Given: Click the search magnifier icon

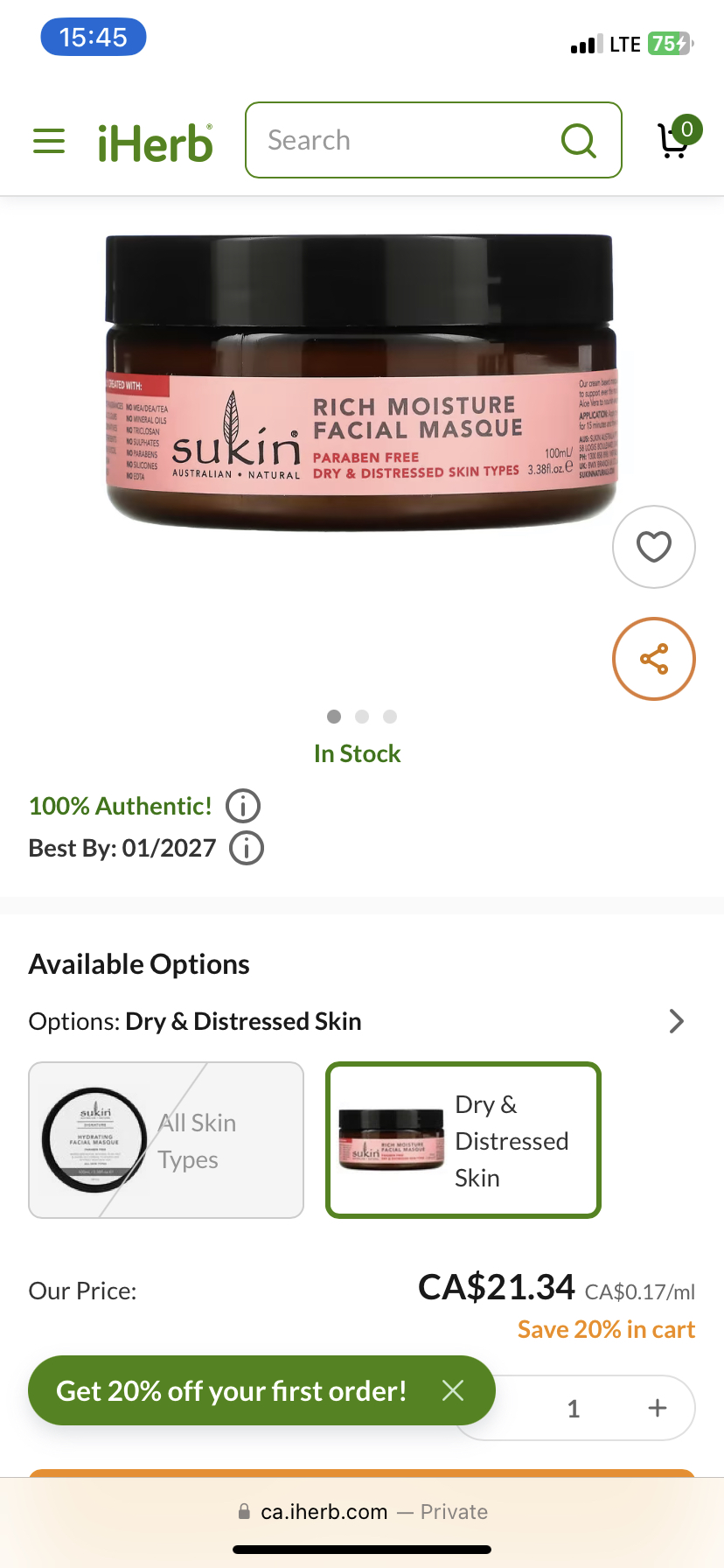Looking at the screenshot, I should 579,140.
